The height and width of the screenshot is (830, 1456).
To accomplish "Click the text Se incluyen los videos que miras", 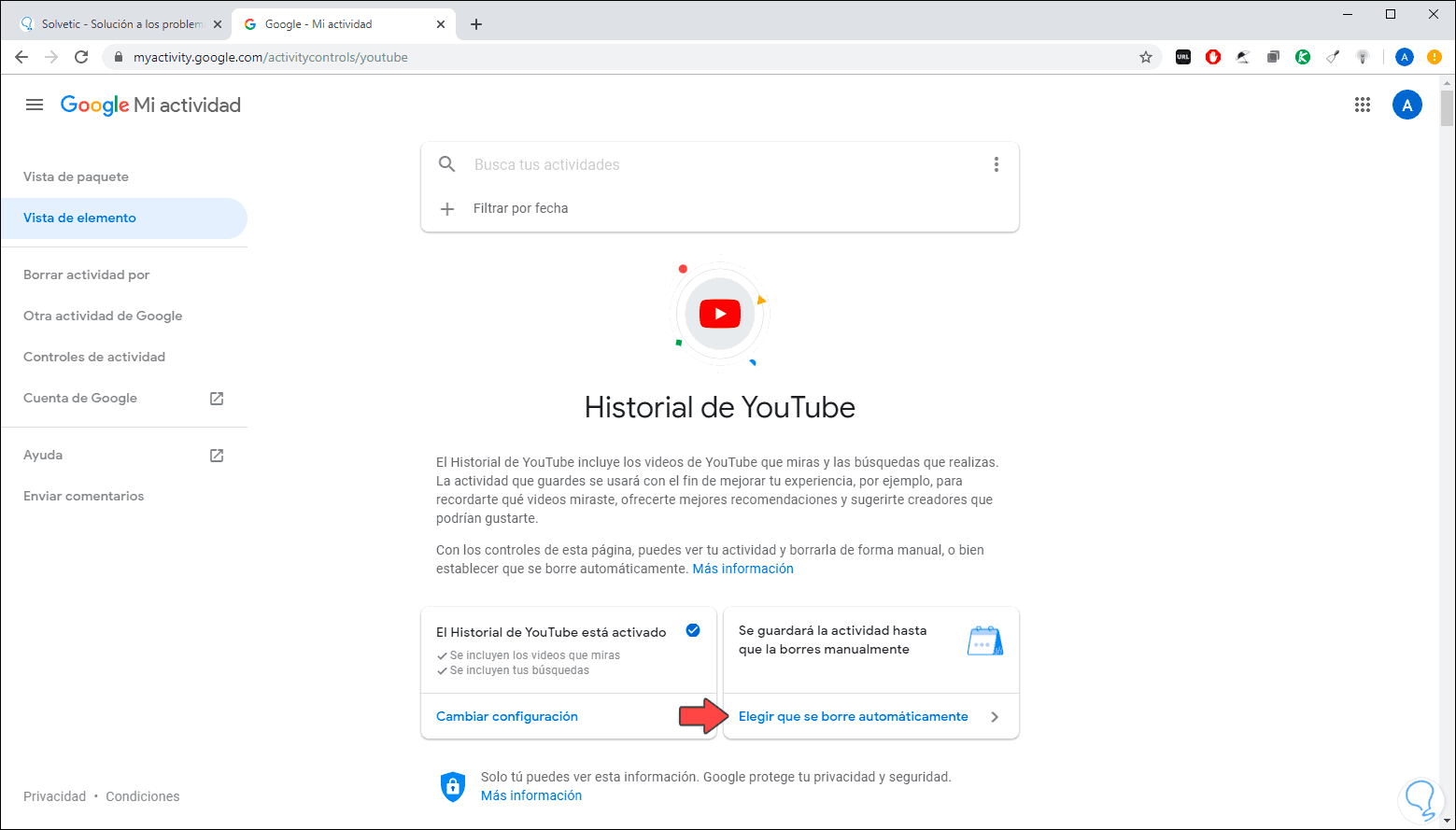I will click(535, 655).
